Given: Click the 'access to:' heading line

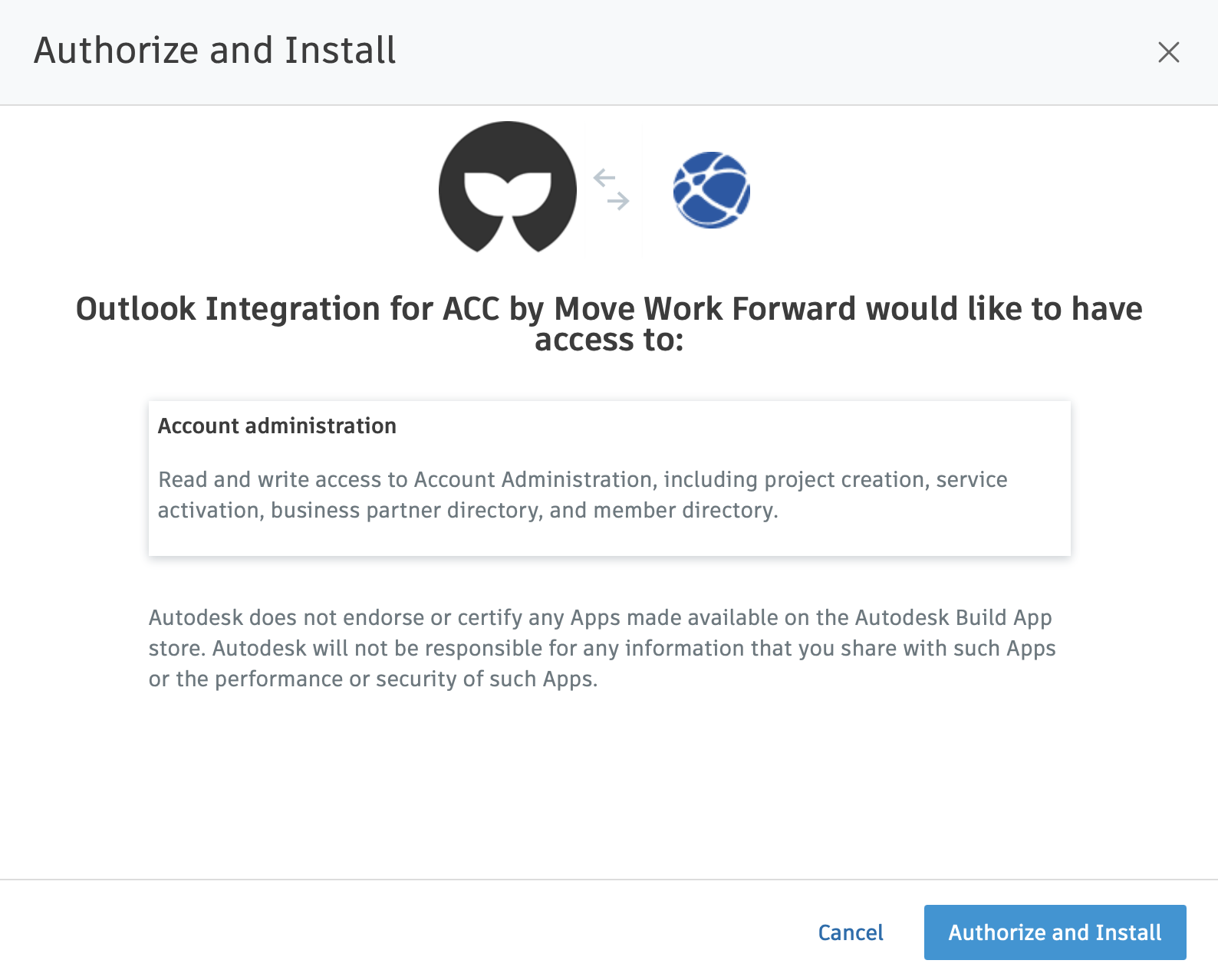Looking at the screenshot, I should tap(608, 340).
